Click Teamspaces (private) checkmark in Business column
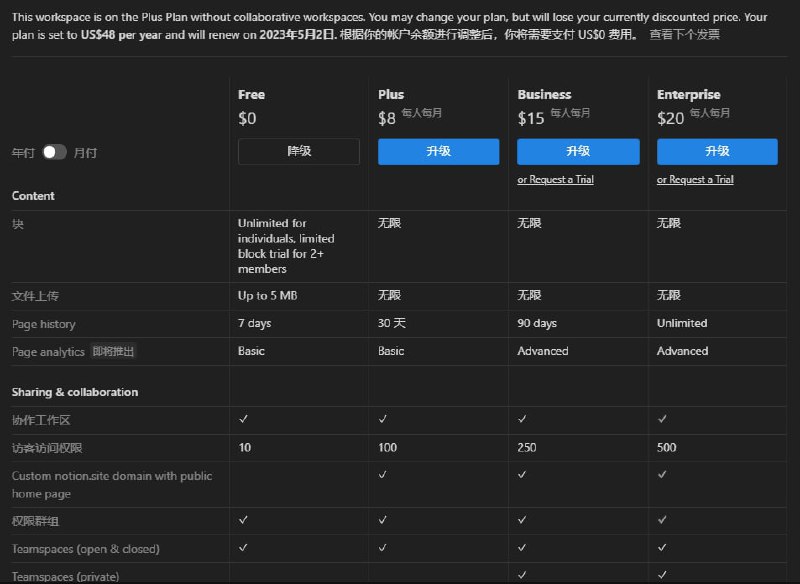The width and height of the screenshot is (800, 584). click(522, 575)
